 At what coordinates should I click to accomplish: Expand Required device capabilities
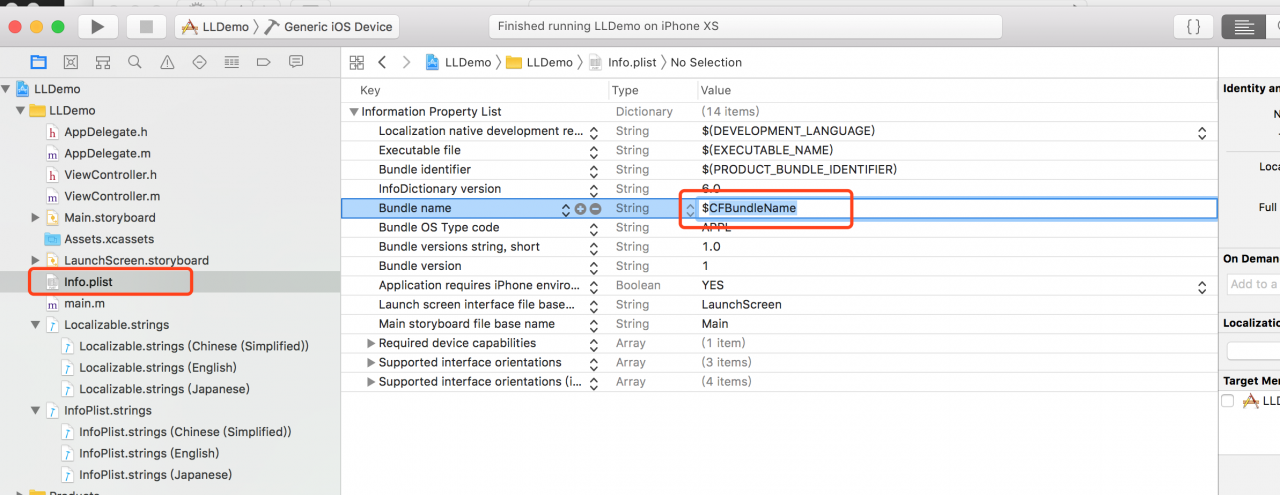pyautogui.click(x=371, y=343)
